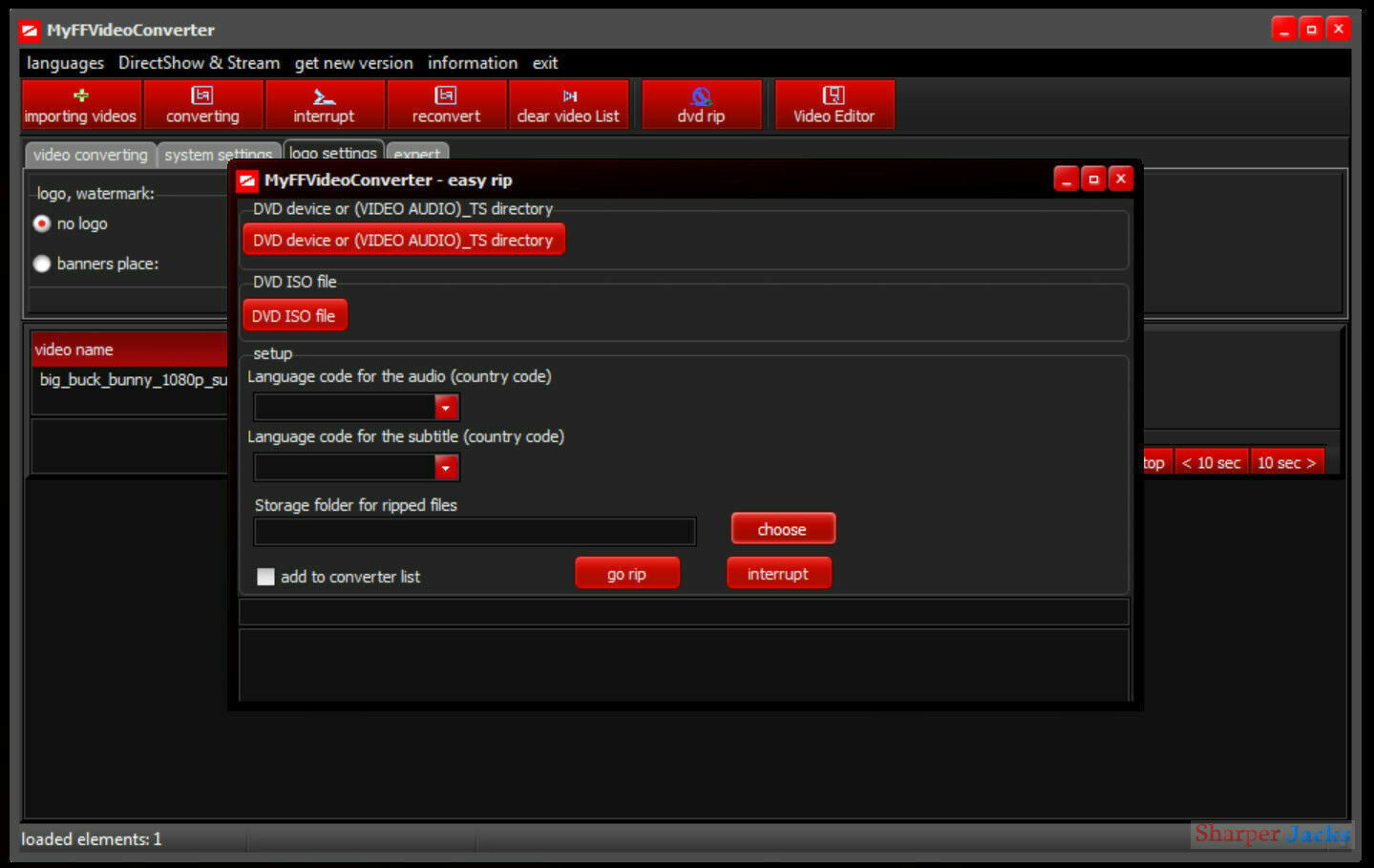
Task: Switch to the system settings tab
Action: click(x=219, y=155)
